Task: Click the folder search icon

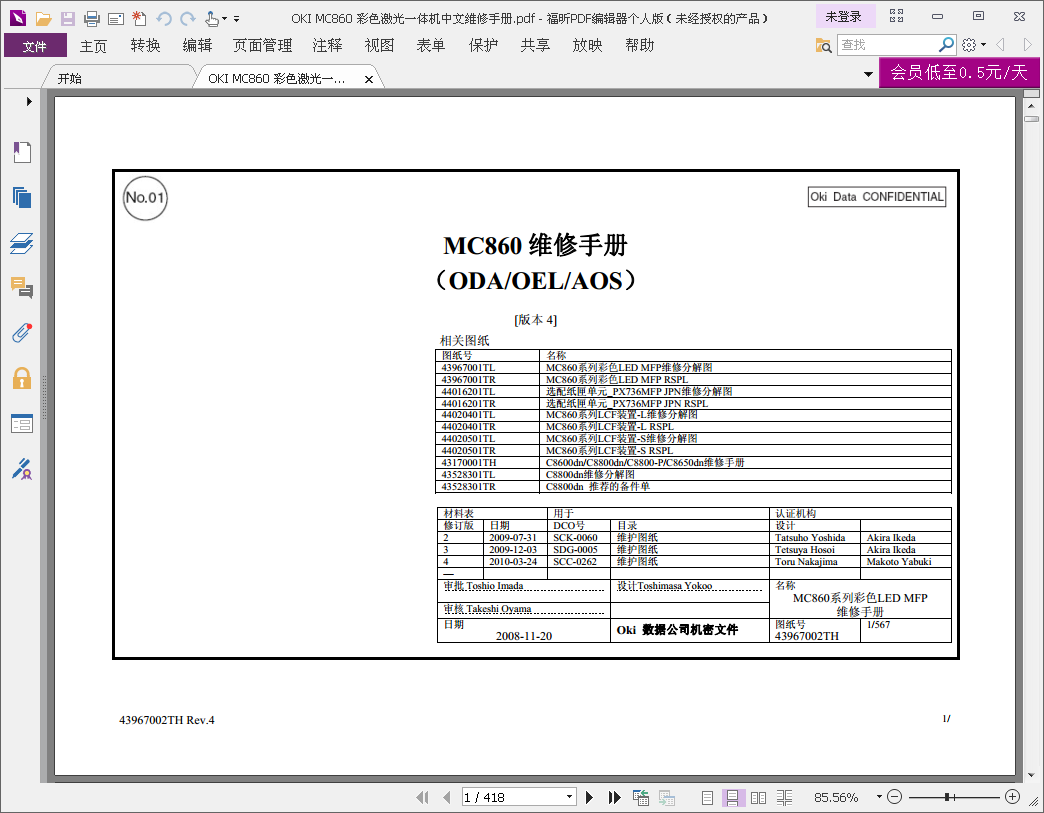Action: coord(824,45)
